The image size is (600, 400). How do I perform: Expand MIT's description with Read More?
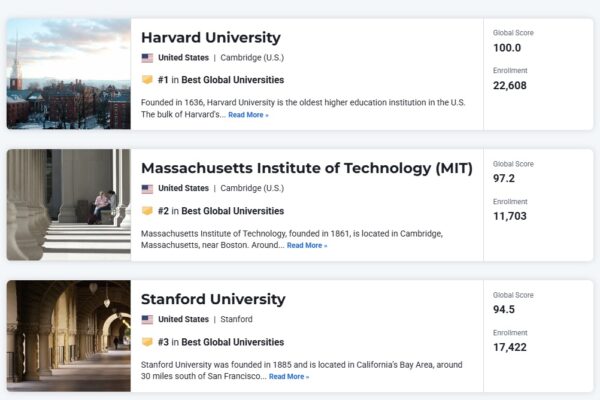click(307, 246)
